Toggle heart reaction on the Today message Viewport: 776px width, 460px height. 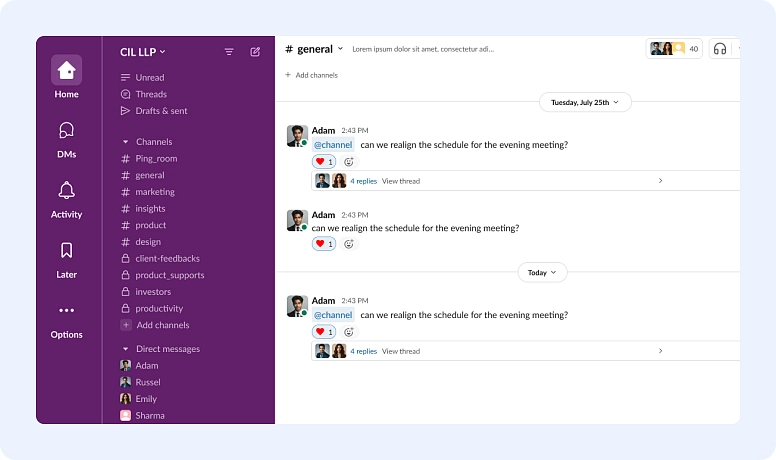324,332
